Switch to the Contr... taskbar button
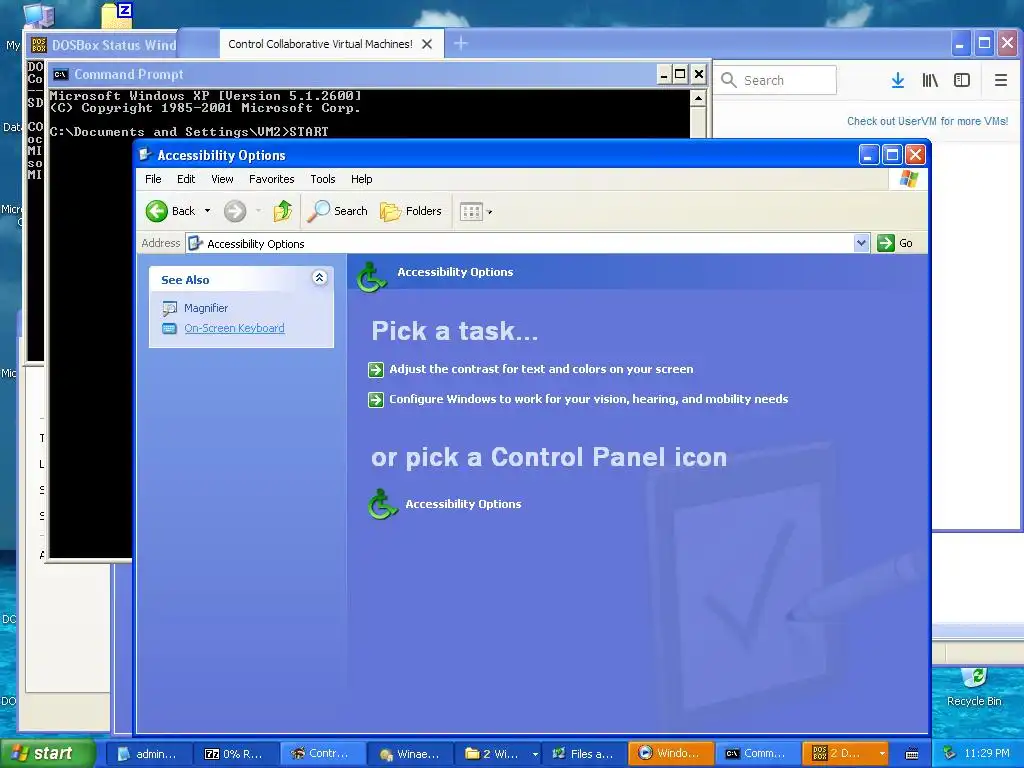Viewport: 1024px width, 768px height. tap(322, 754)
